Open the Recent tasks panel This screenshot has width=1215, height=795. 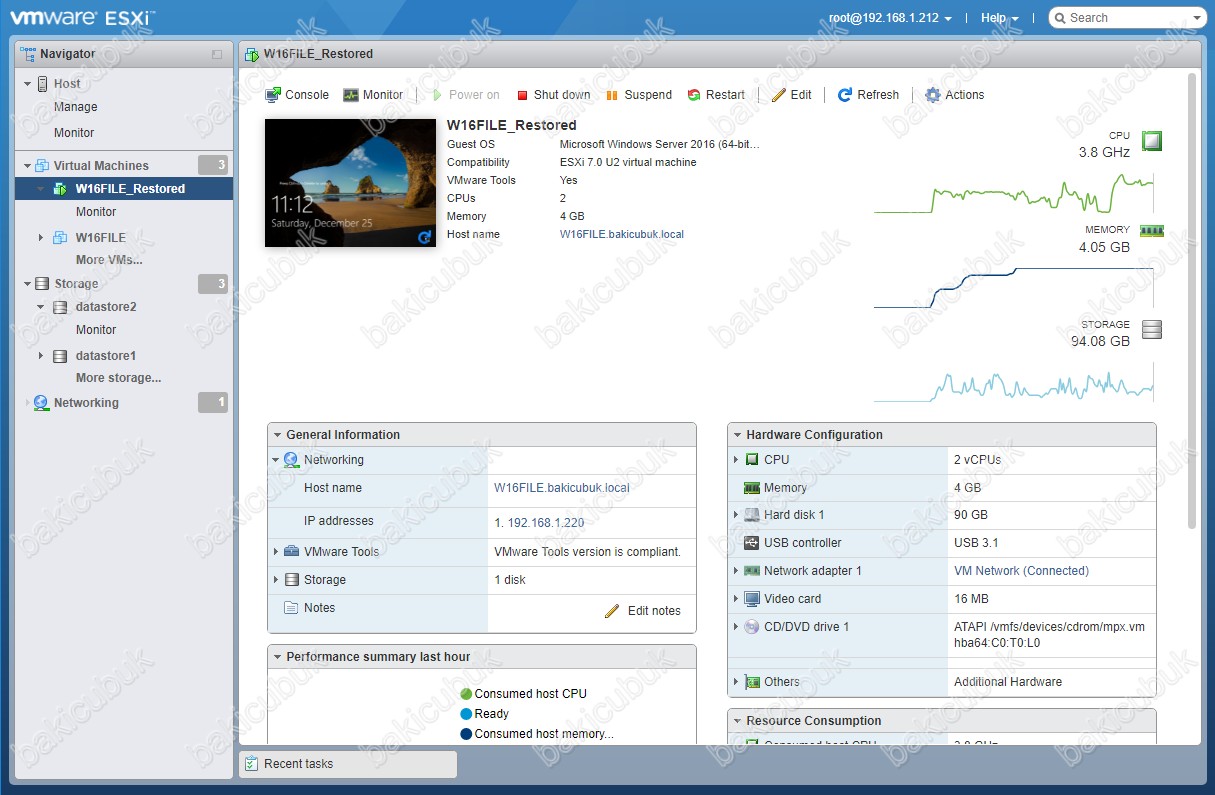348,764
